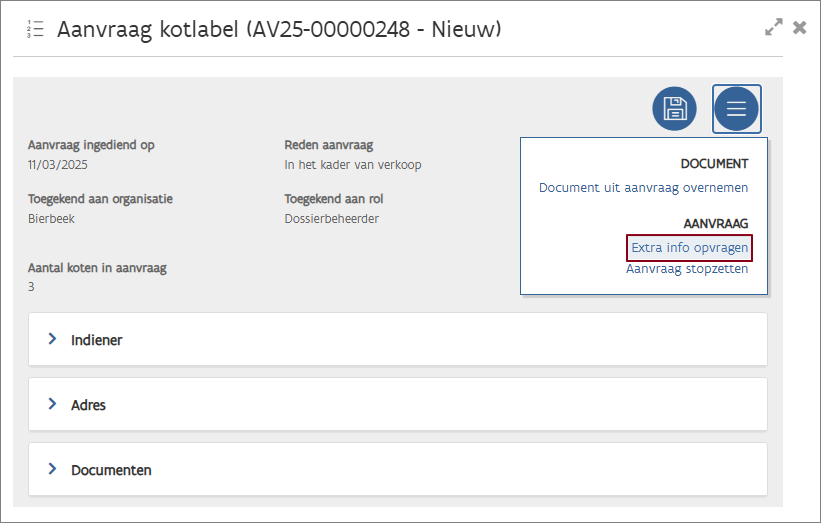Click the organisation value 'Bierbeek'
Viewport: 821px width, 523px height.
point(51,219)
